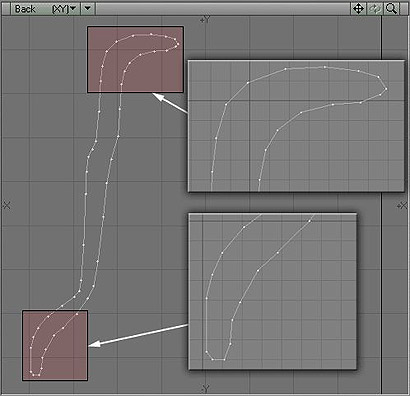Select the topmost point on curve in upper inset

click(324, 67)
